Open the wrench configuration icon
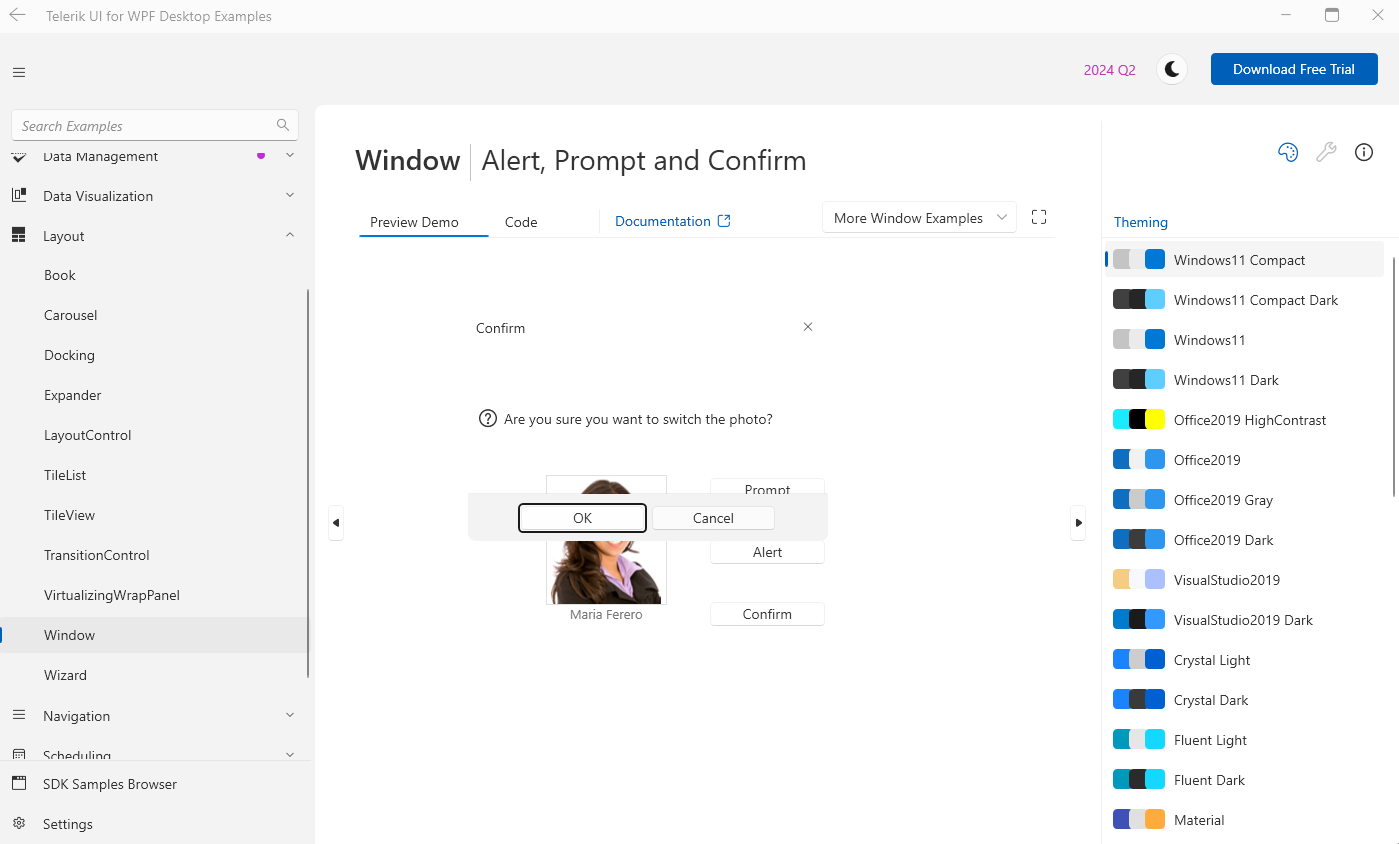This screenshot has width=1399, height=844. 1326,152
